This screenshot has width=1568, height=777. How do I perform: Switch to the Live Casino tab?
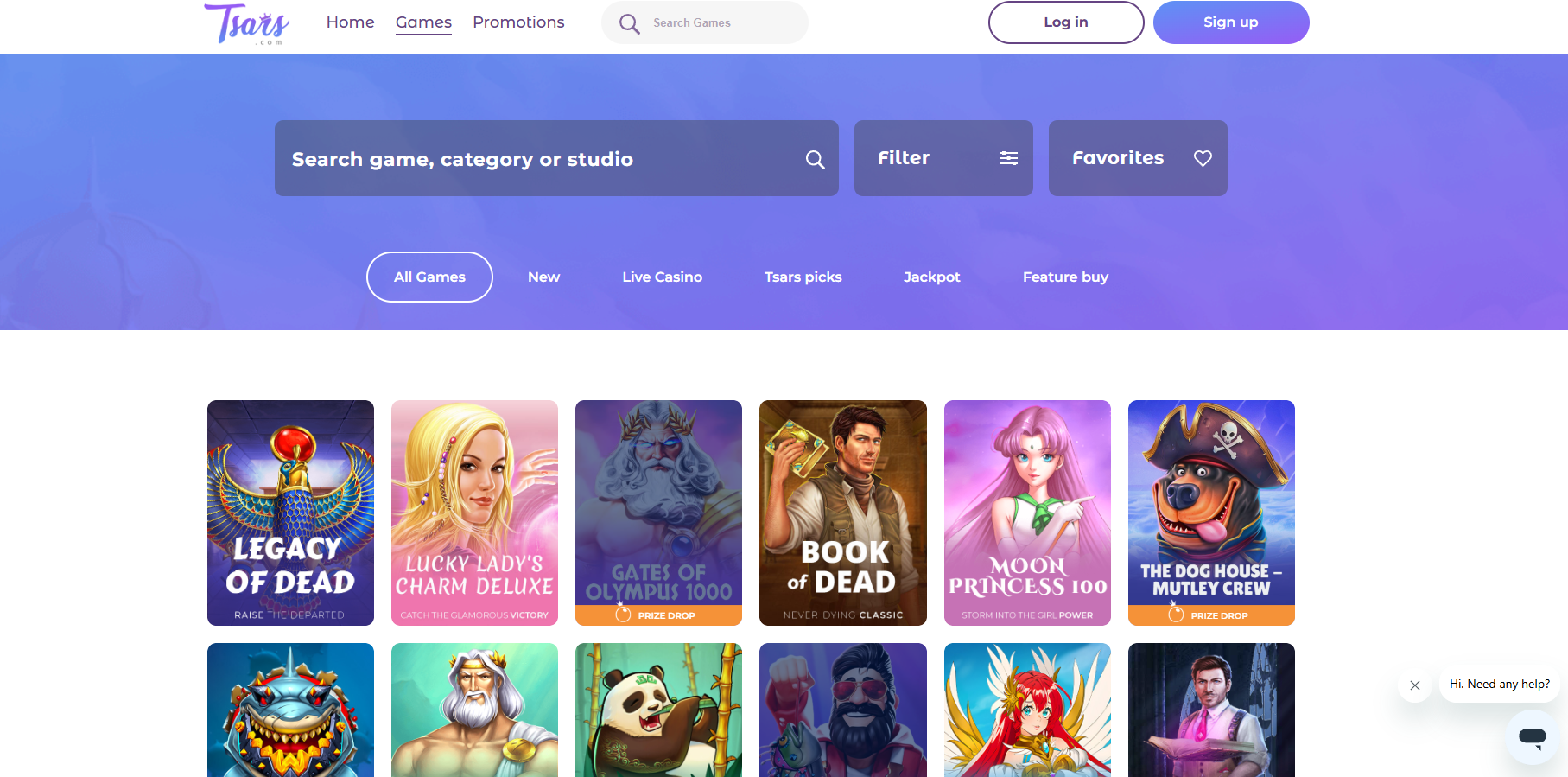[662, 277]
